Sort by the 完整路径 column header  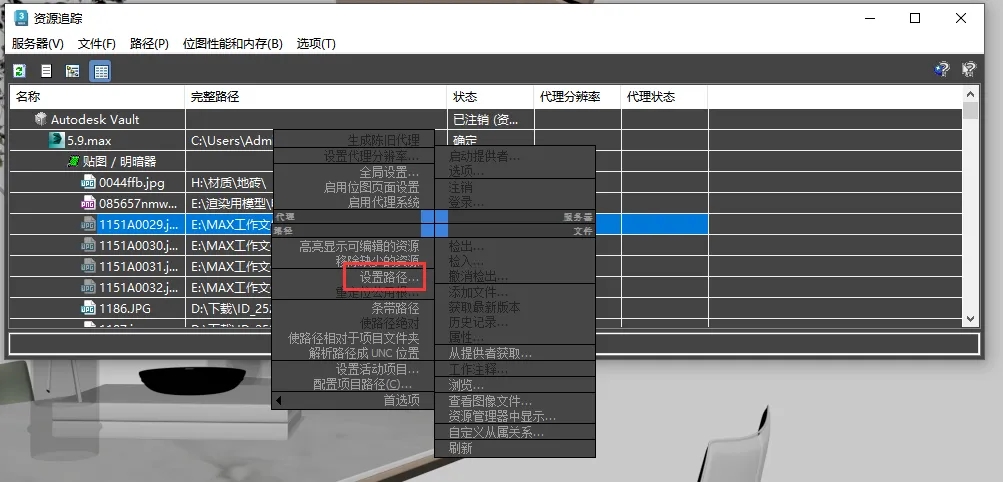point(316,97)
